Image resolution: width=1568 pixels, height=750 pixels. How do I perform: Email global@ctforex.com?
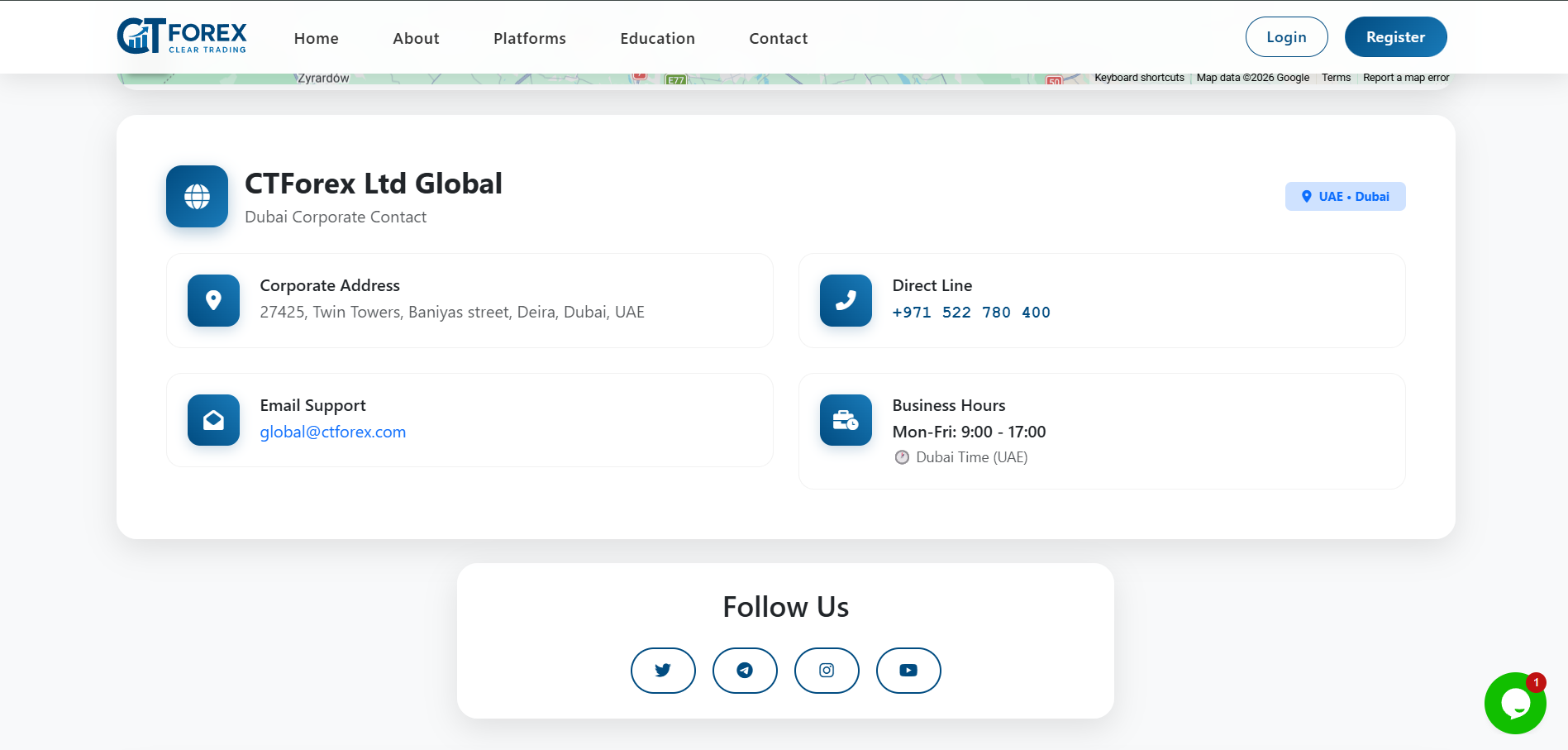tap(333, 432)
